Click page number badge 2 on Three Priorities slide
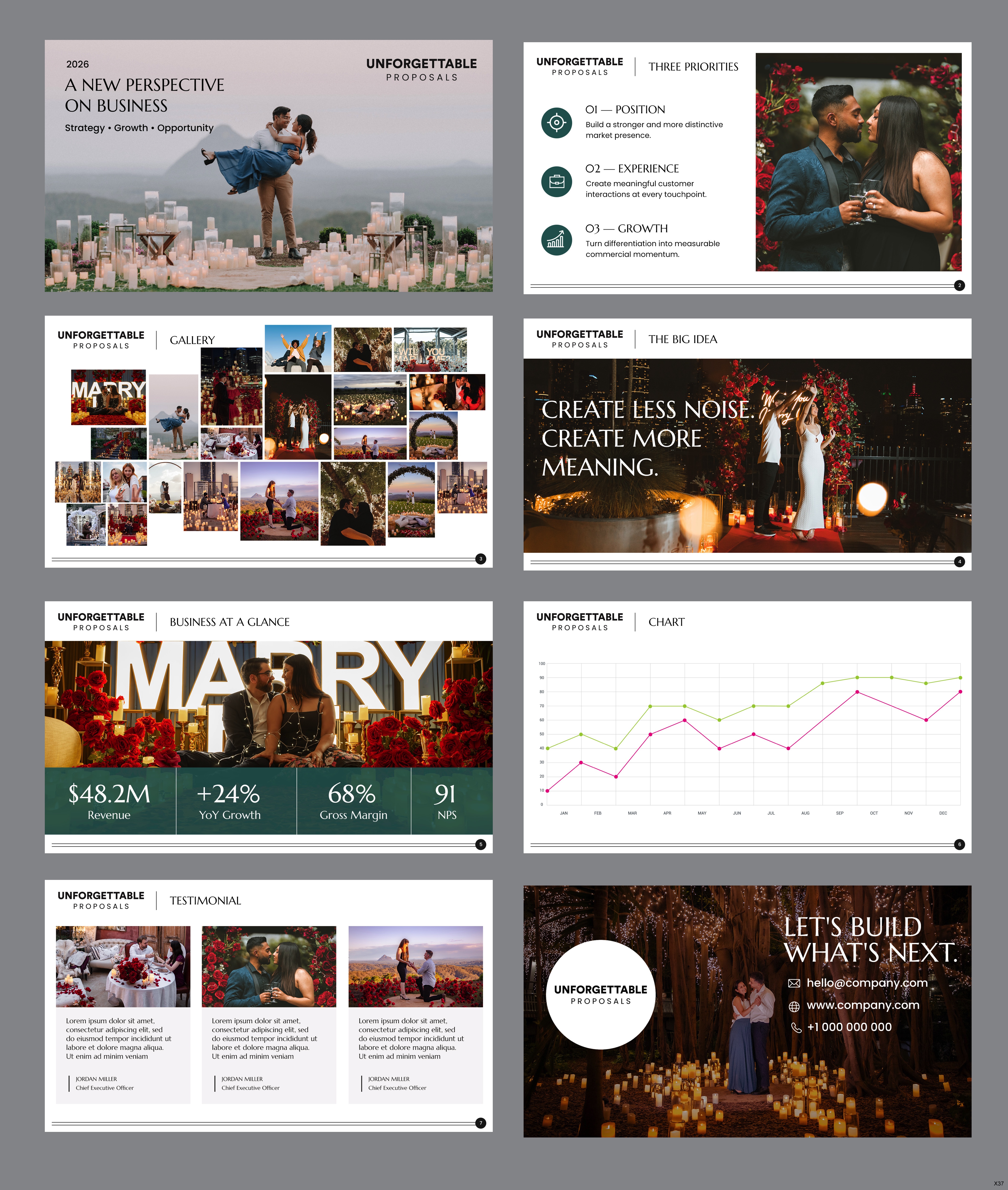This screenshot has height=1190, width=1008. coord(959,285)
